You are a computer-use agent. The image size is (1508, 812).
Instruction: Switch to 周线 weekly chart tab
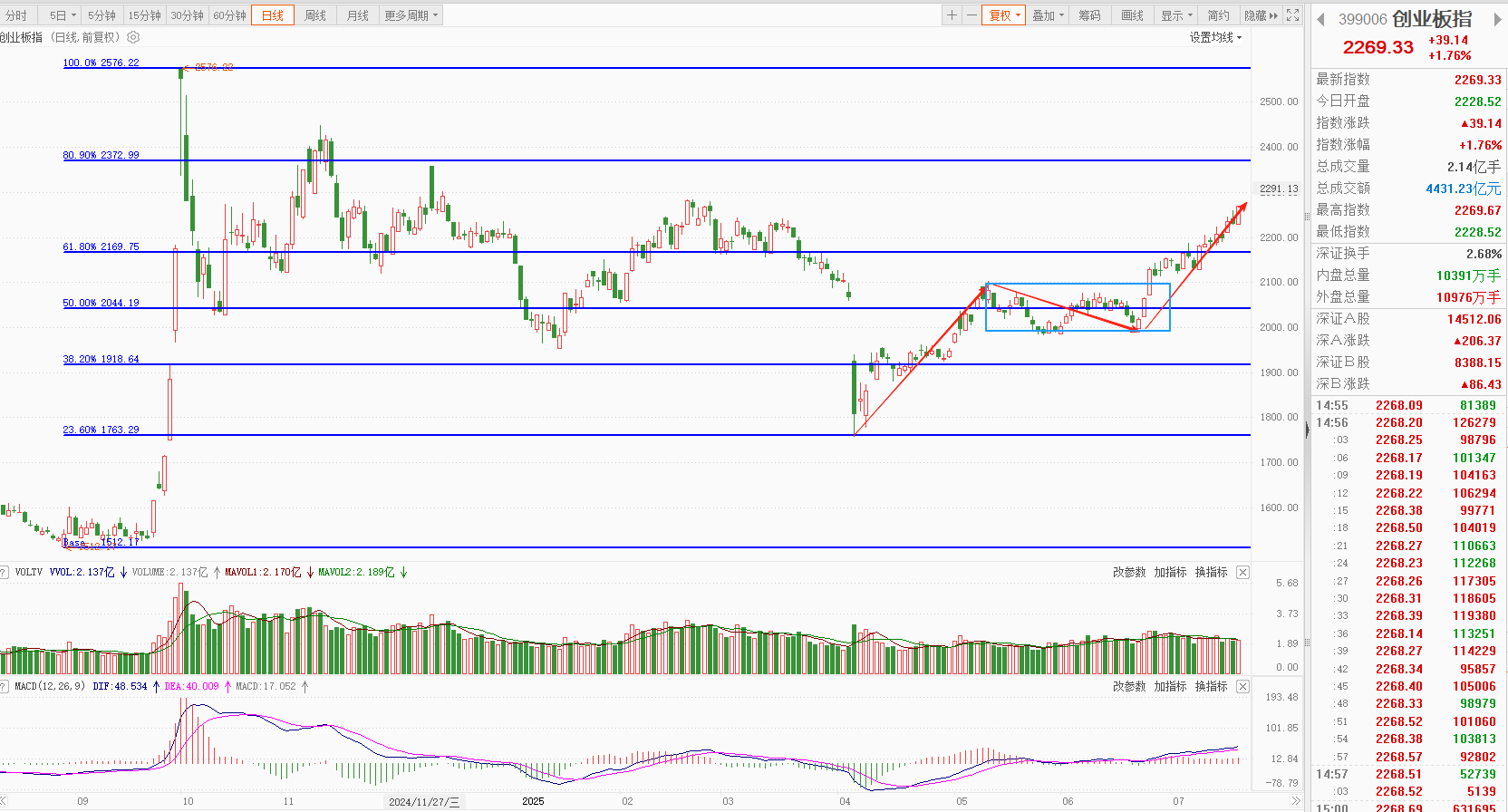pyautogui.click(x=315, y=15)
